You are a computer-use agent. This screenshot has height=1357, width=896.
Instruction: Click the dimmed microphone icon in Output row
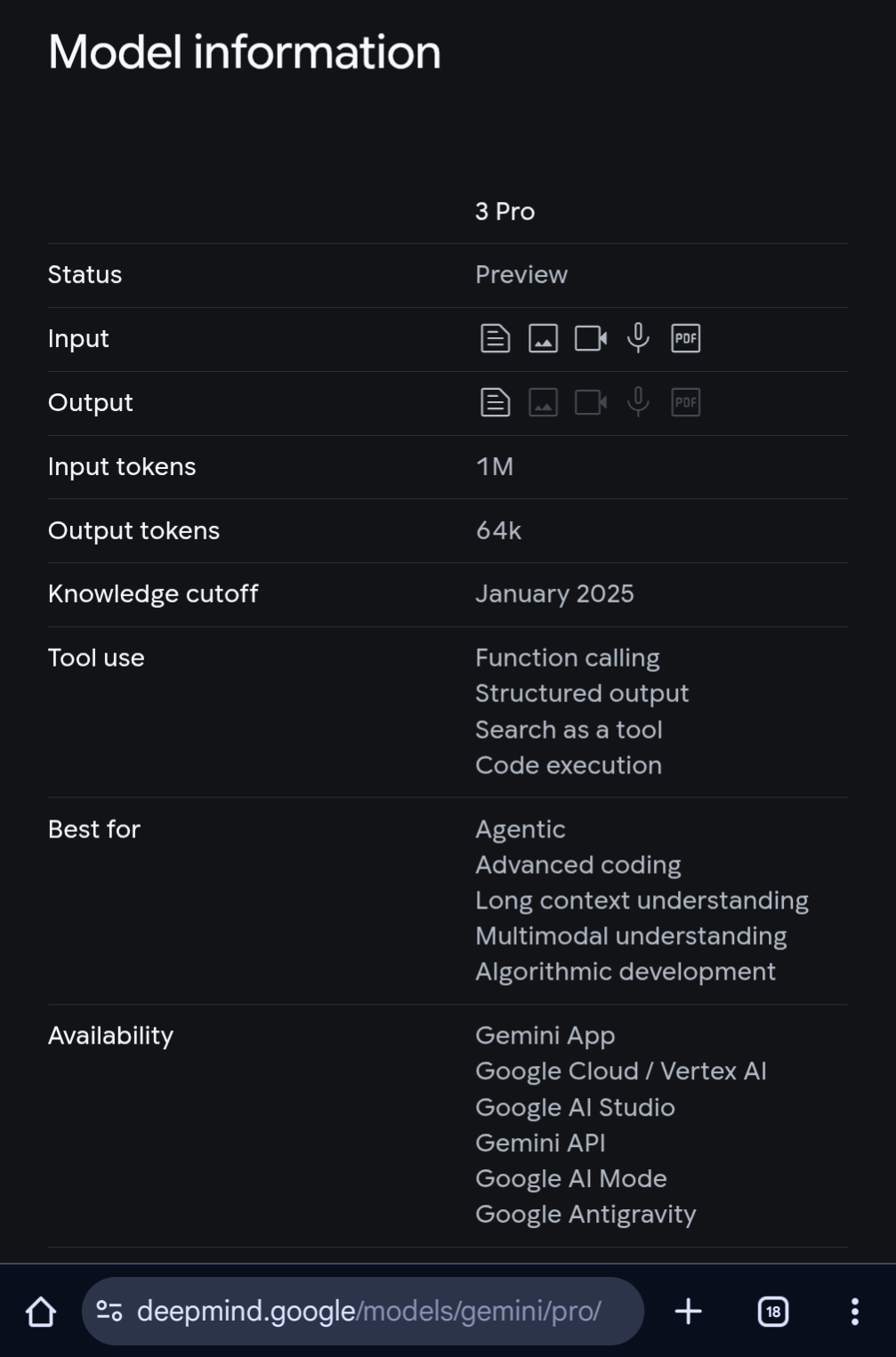[638, 402]
